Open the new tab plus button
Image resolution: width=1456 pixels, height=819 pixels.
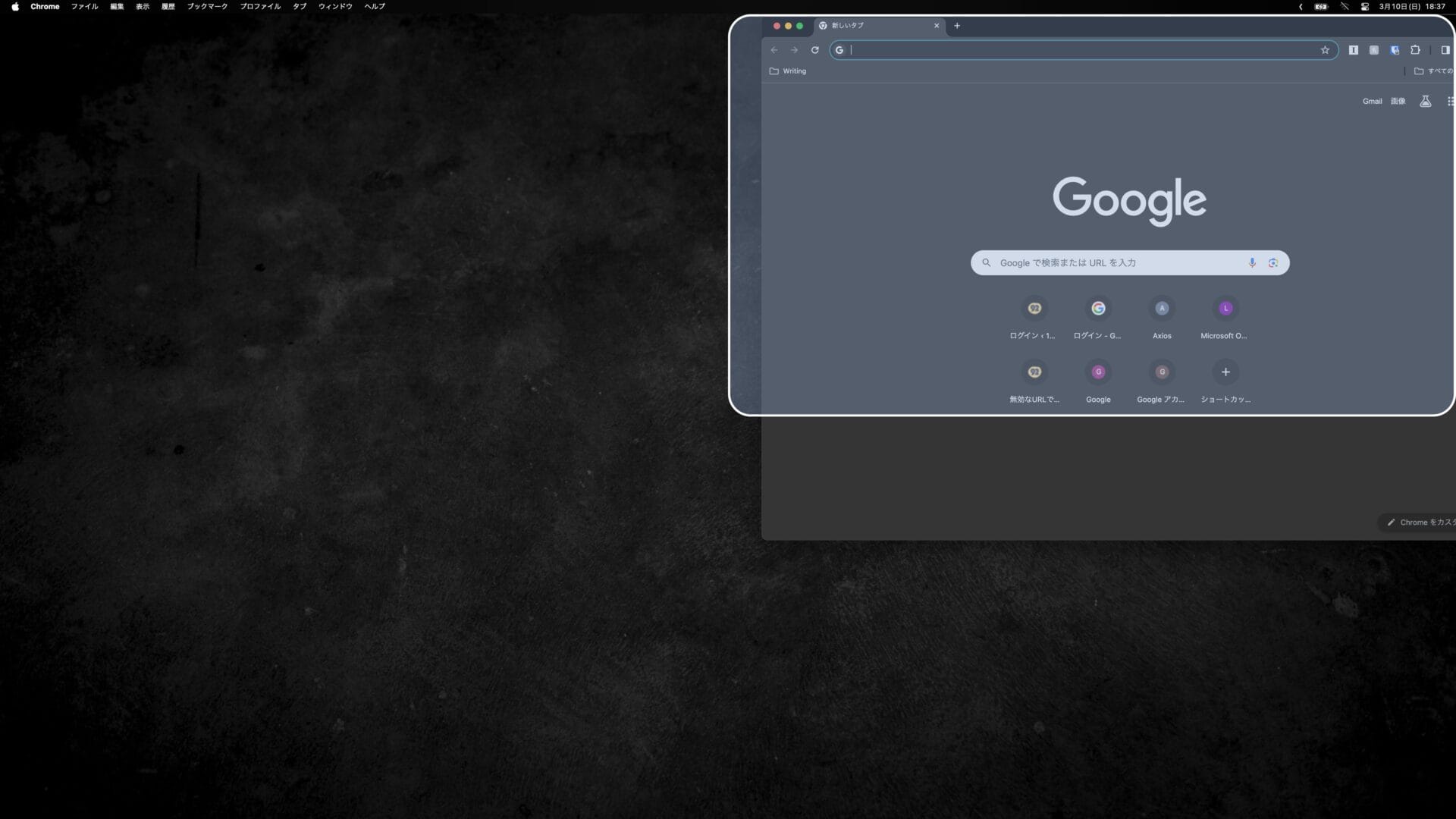point(957,26)
